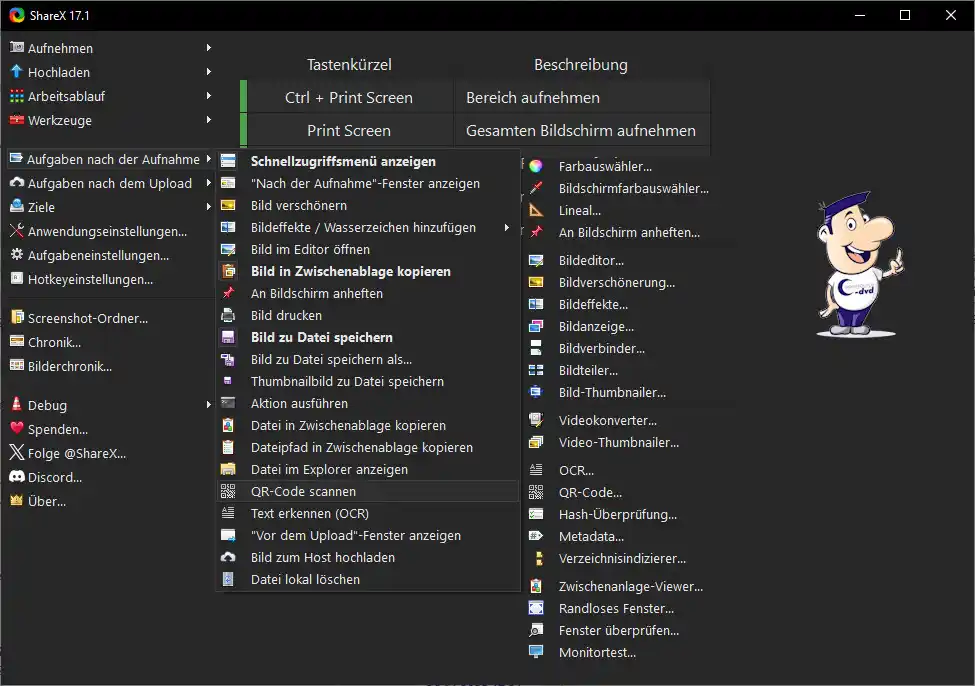Expand the Ziele submenu arrow
This screenshot has width=975, height=686.
[x=209, y=206]
